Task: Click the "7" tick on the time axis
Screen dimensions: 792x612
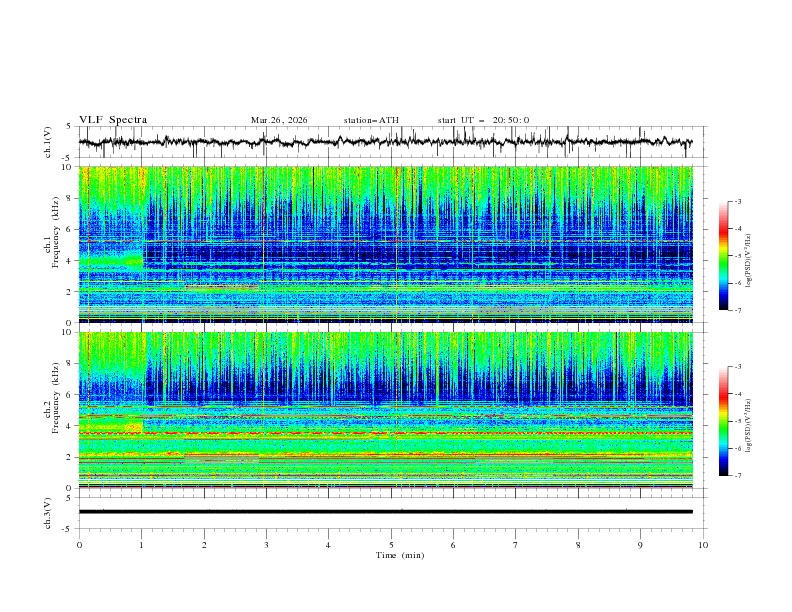Action: [x=516, y=545]
